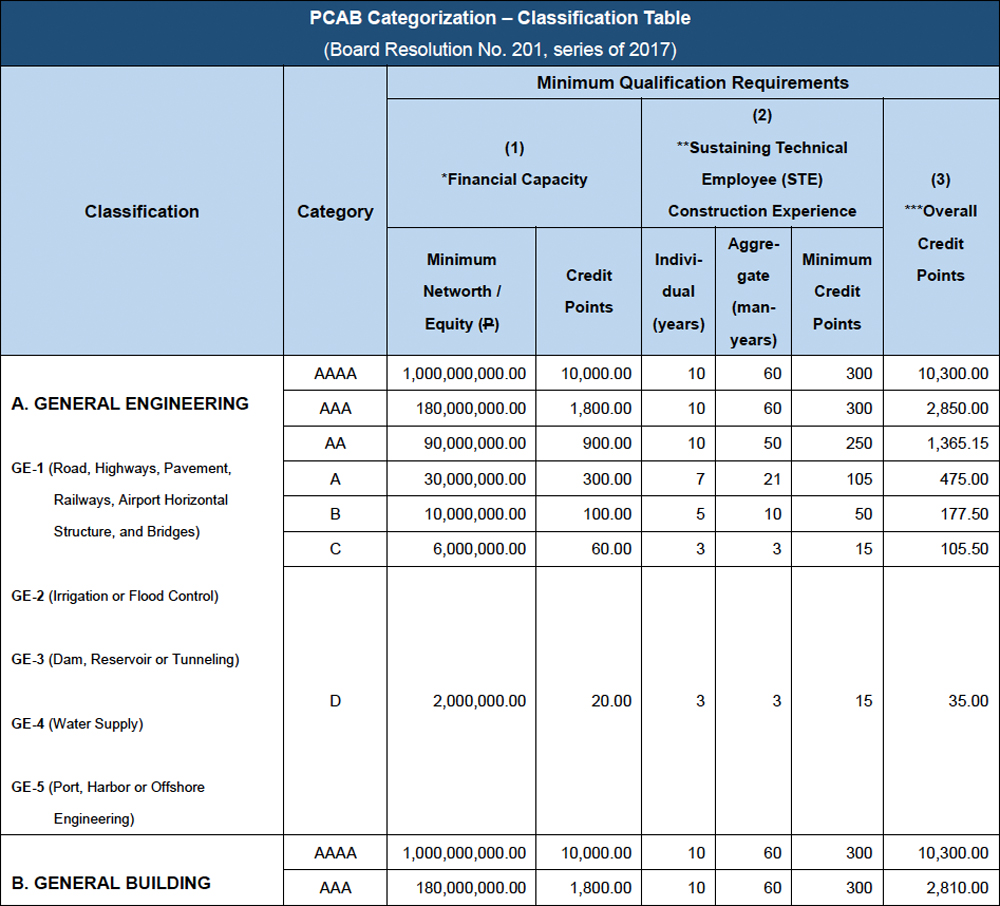Screen dimensions: 1000x906
Task: Click the title 'PCAB Categorization – Classification Table'
Action: [500, 18]
